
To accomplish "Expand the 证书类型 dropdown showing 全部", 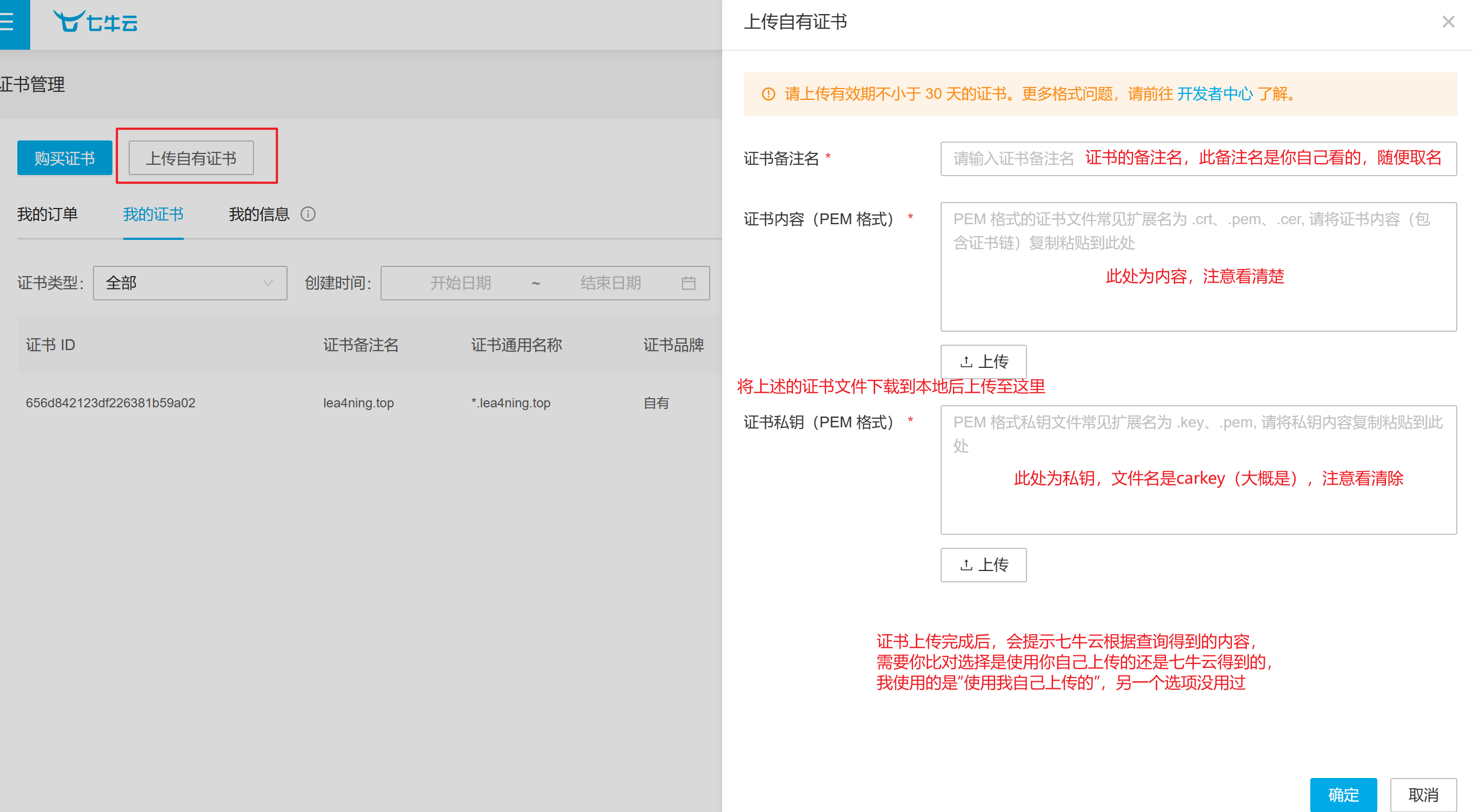I will pos(190,283).
